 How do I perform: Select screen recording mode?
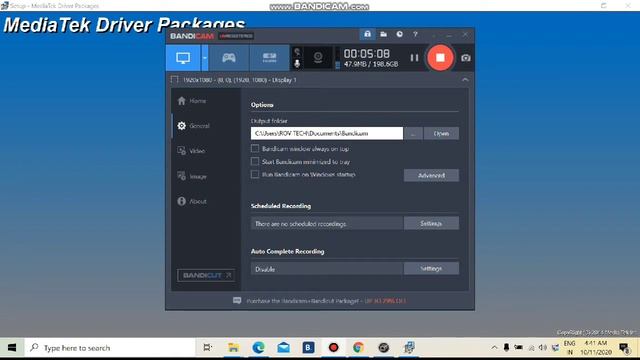pyautogui.click(x=183, y=58)
